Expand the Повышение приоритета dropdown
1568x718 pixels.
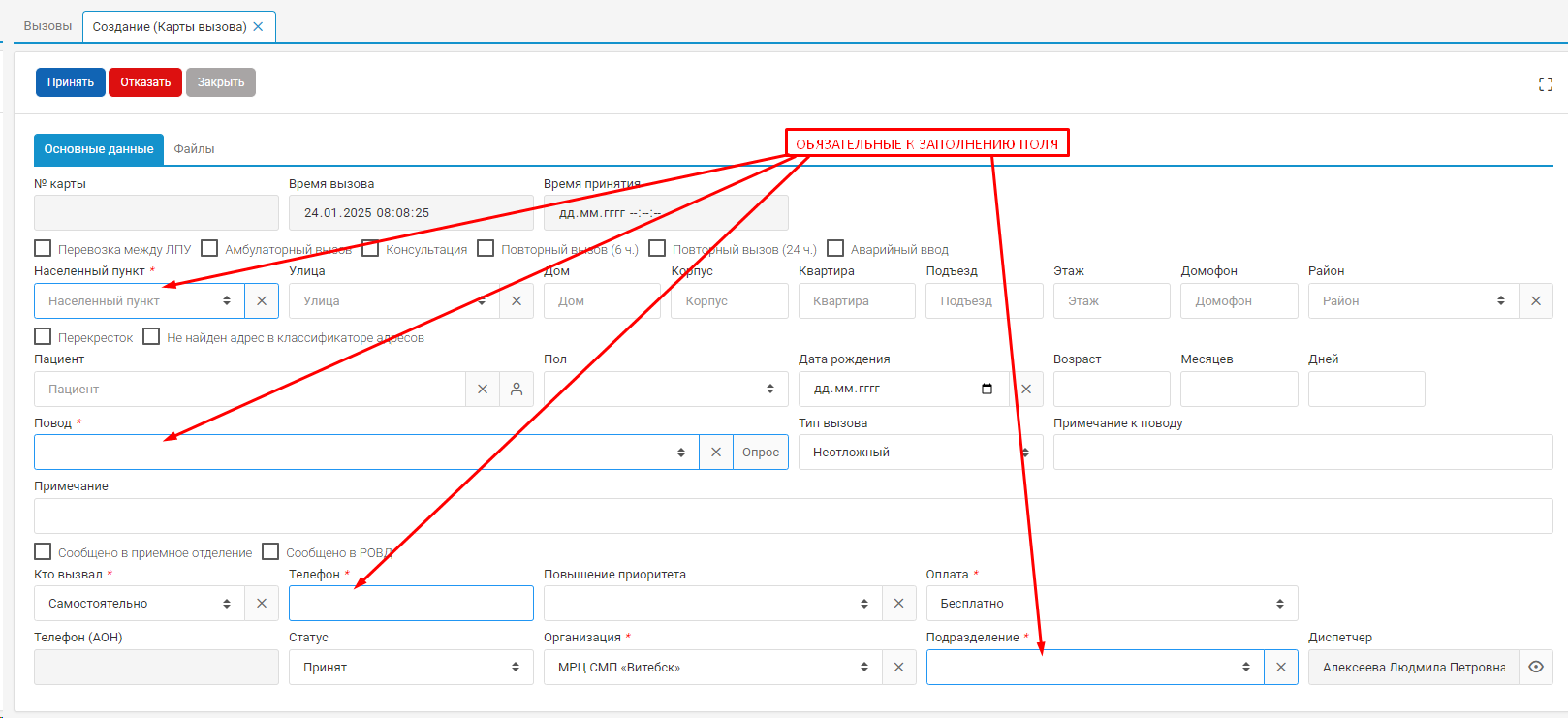click(712, 604)
